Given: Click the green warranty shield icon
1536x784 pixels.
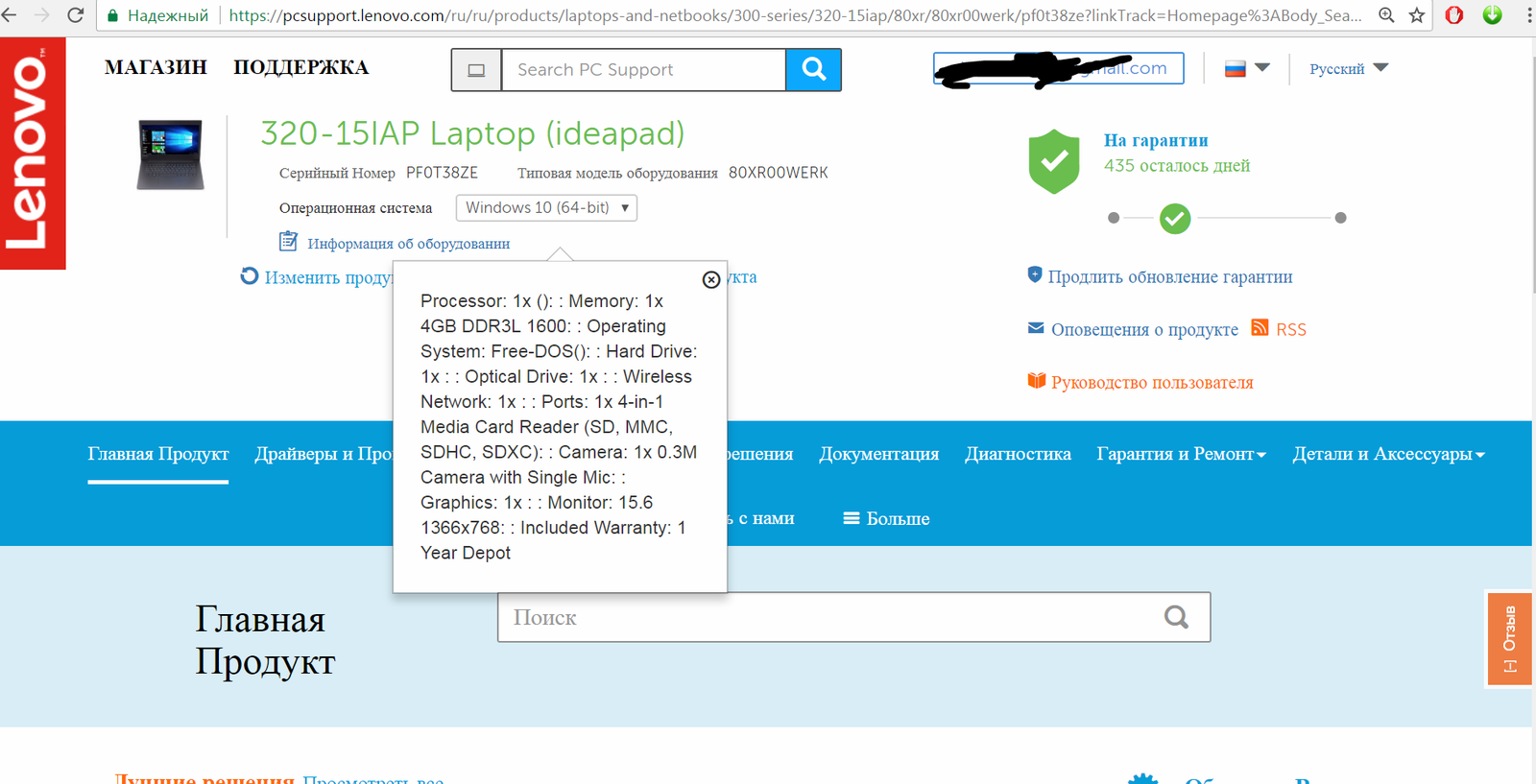Looking at the screenshot, I should (x=1054, y=161).
